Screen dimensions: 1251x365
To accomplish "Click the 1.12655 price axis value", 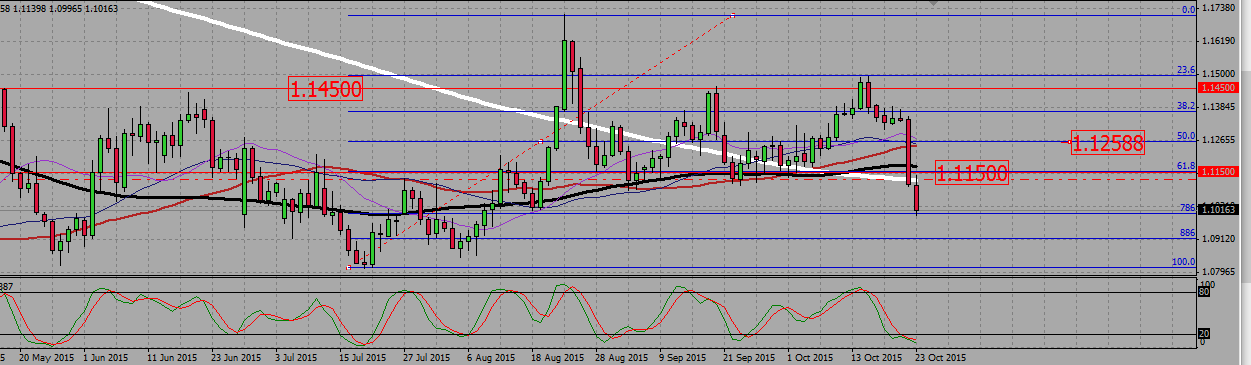I will click(x=1219, y=140).
